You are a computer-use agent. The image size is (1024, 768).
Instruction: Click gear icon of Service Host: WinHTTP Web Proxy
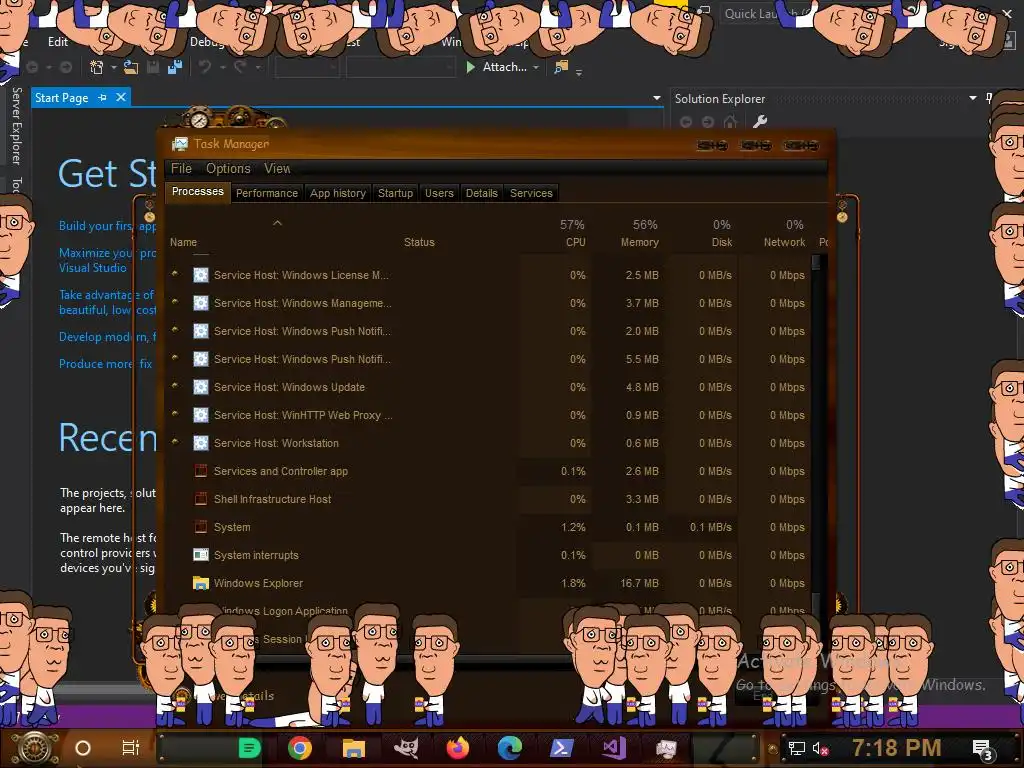tap(200, 415)
